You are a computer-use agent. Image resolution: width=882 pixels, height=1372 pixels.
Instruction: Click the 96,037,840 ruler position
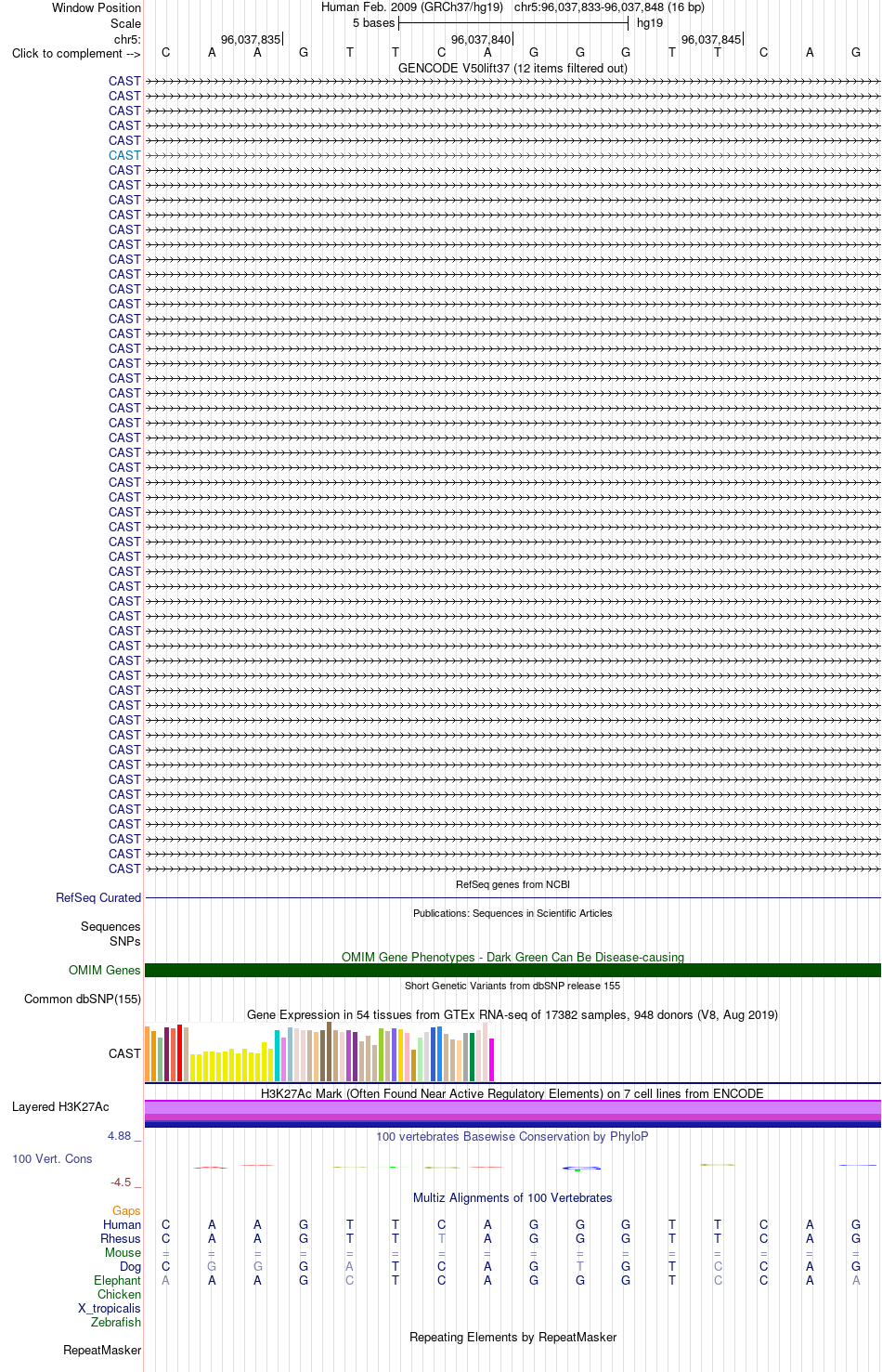pyautogui.click(x=481, y=40)
